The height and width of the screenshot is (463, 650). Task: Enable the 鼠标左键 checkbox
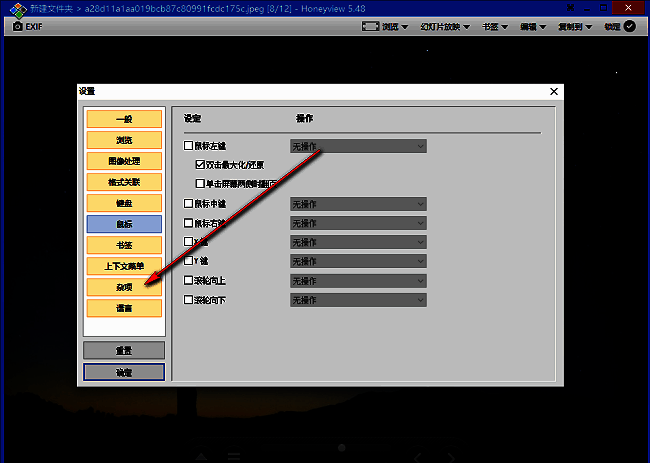[x=188, y=146]
